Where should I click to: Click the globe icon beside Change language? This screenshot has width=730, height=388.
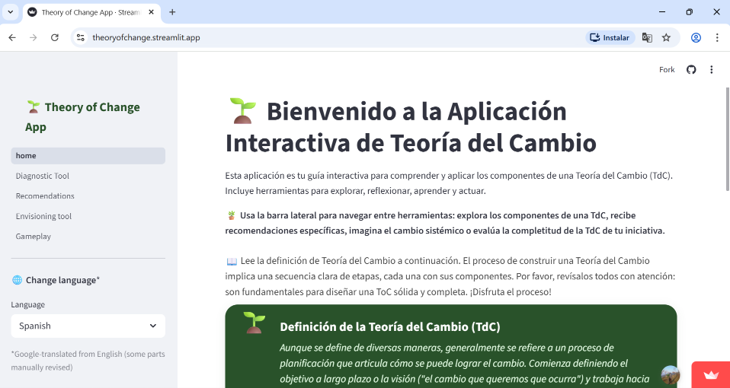click(x=17, y=280)
